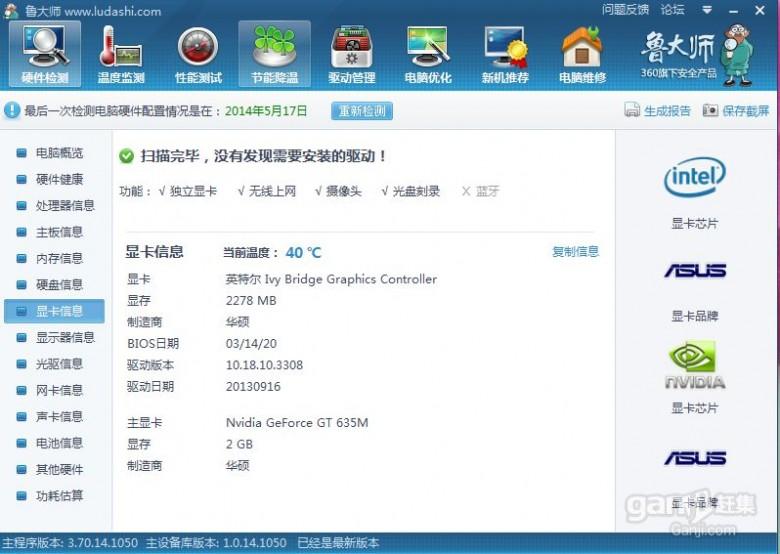Open the 电脑维修 computer repair
Screen dimensions: 780x554
pyautogui.click(x=582, y=54)
